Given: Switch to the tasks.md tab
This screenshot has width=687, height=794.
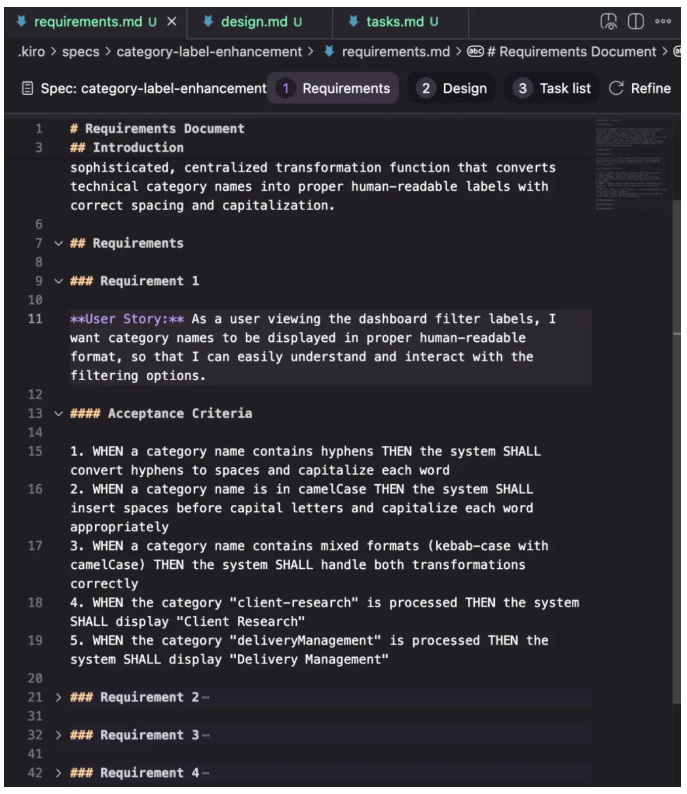Looking at the screenshot, I should 393,21.
